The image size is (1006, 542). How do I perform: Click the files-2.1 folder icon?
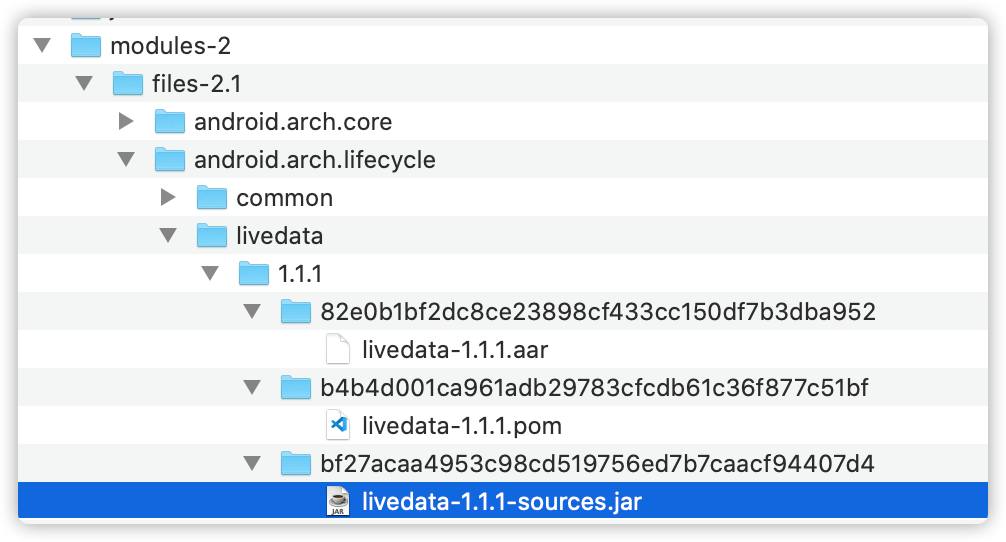tap(129, 83)
